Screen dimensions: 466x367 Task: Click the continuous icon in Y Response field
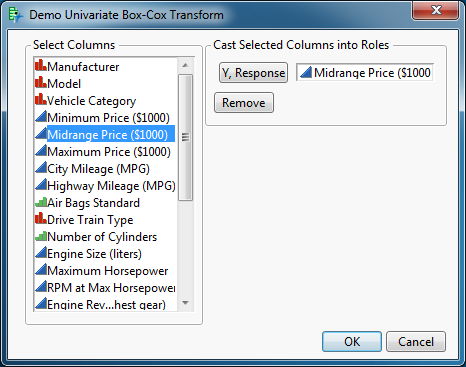306,72
